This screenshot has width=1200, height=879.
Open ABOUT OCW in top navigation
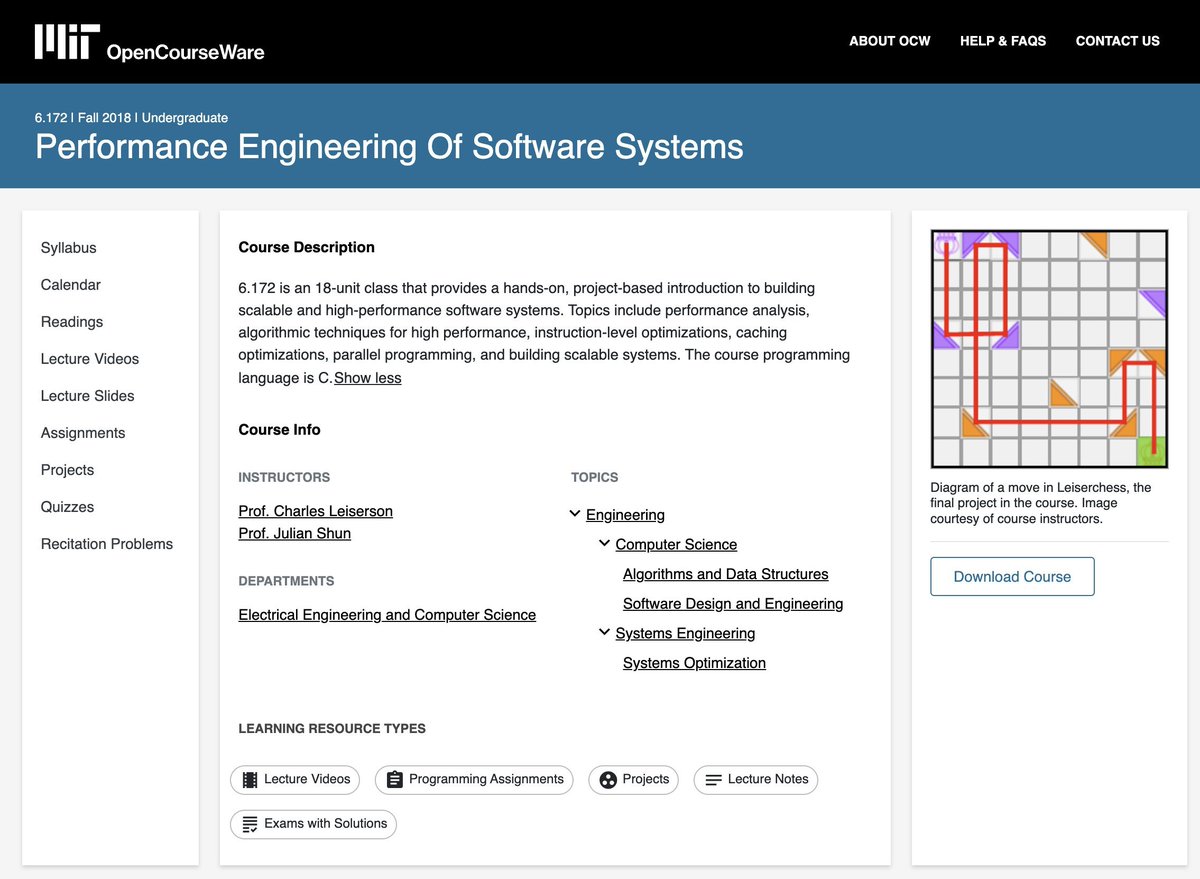(x=890, y=41)
